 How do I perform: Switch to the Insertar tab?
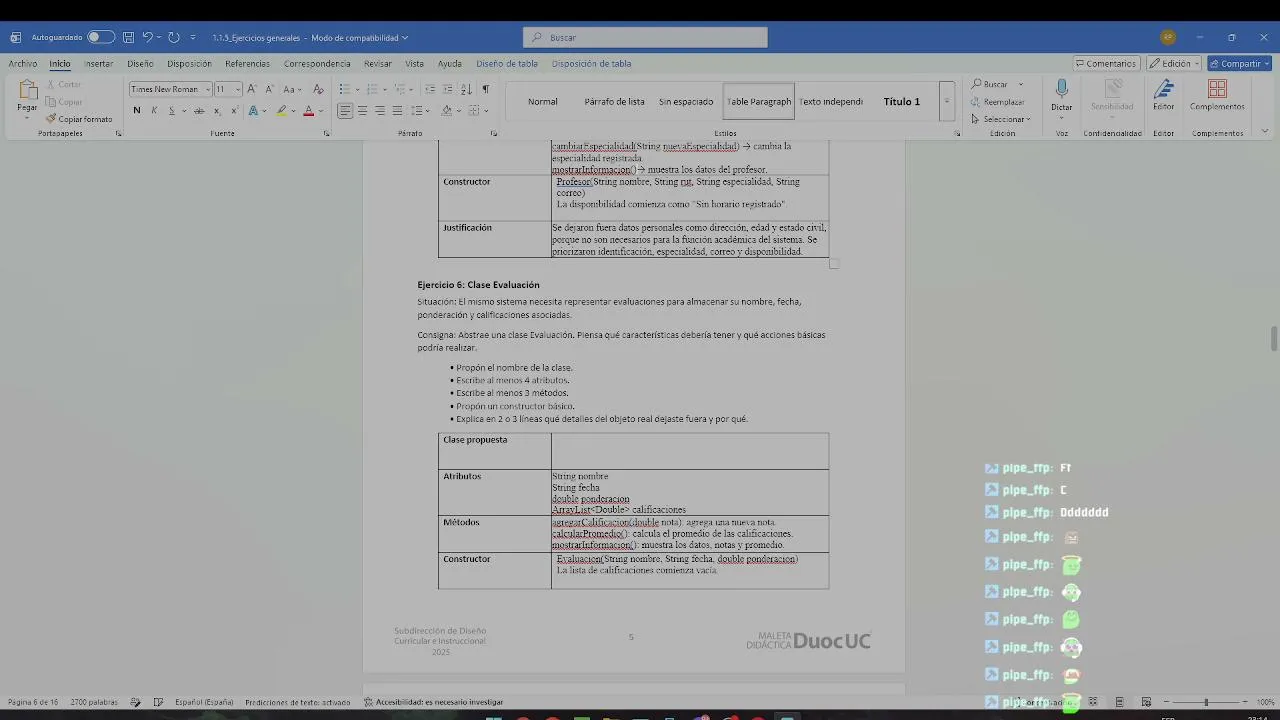[98, 63]
